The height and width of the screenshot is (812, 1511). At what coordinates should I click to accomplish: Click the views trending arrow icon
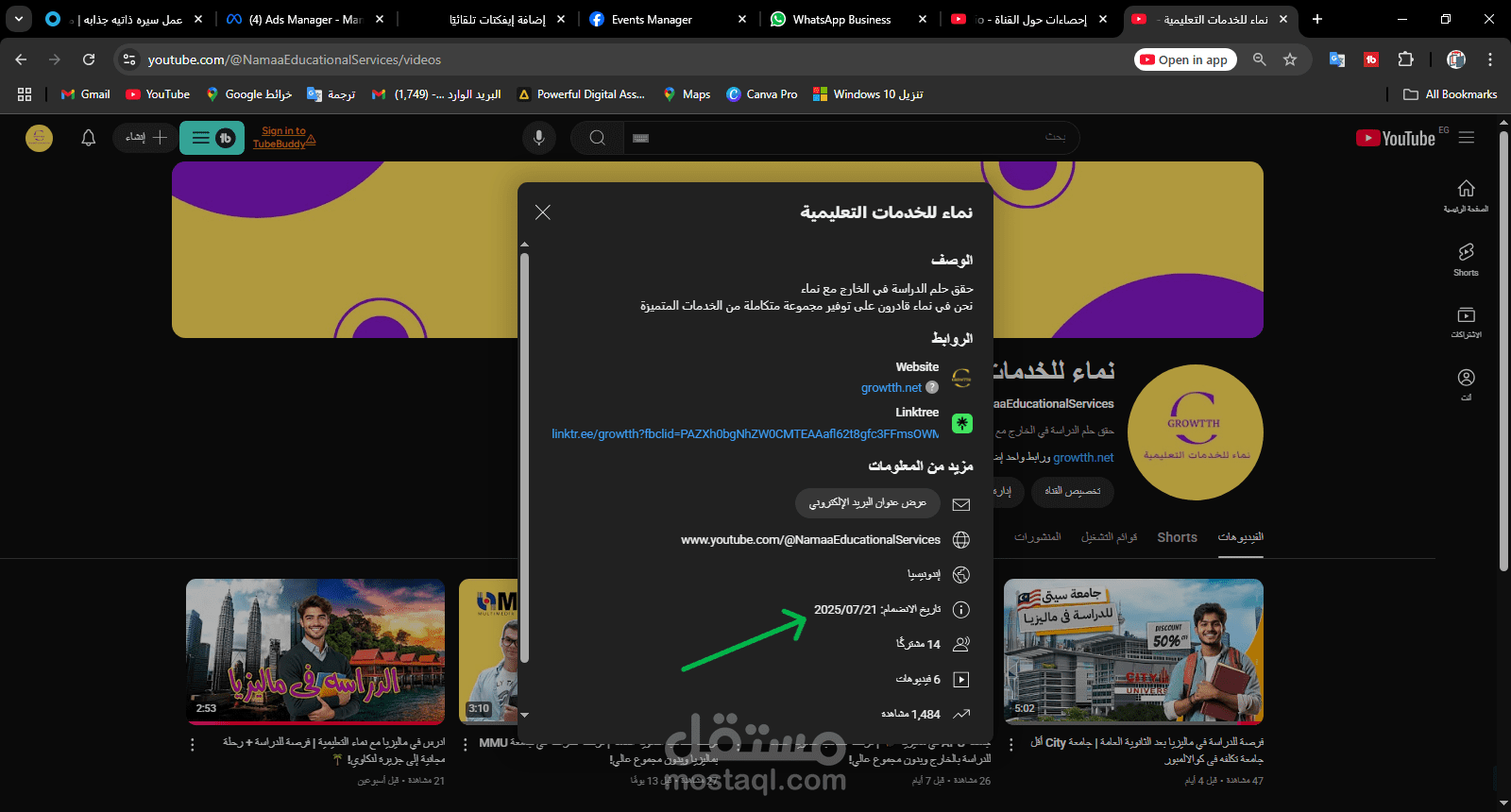961,715
